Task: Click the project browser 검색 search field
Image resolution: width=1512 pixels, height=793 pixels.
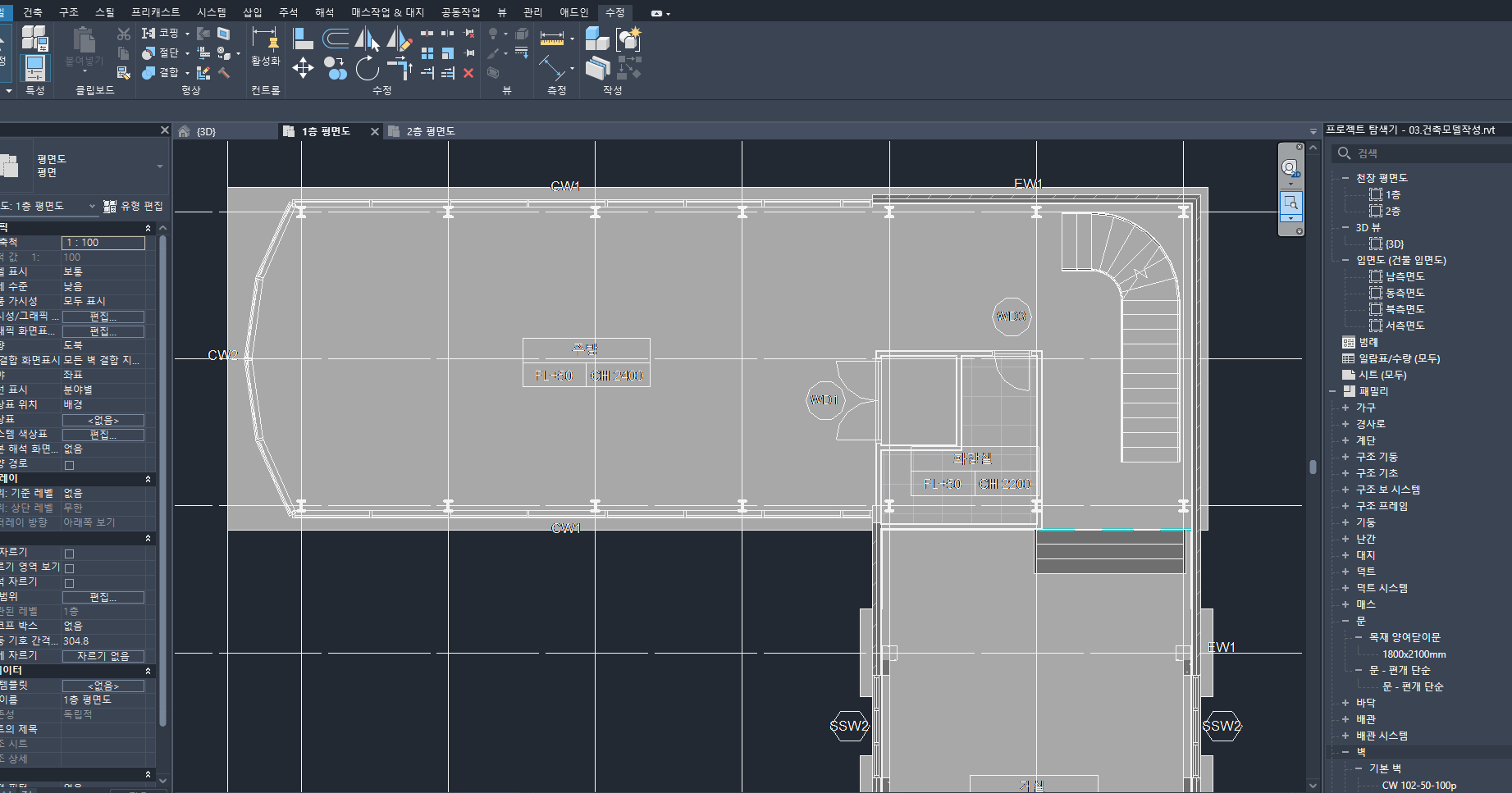Action: pyautogui.click(x=1427, y=153)
